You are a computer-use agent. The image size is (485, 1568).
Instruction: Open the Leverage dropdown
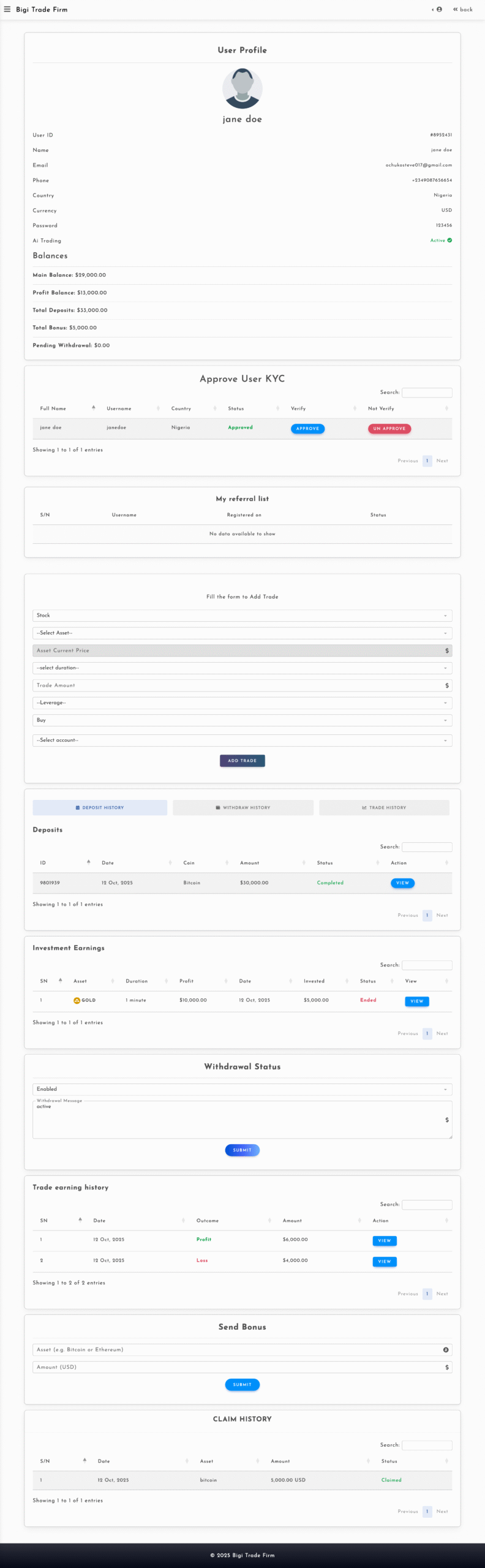(242, 703)
